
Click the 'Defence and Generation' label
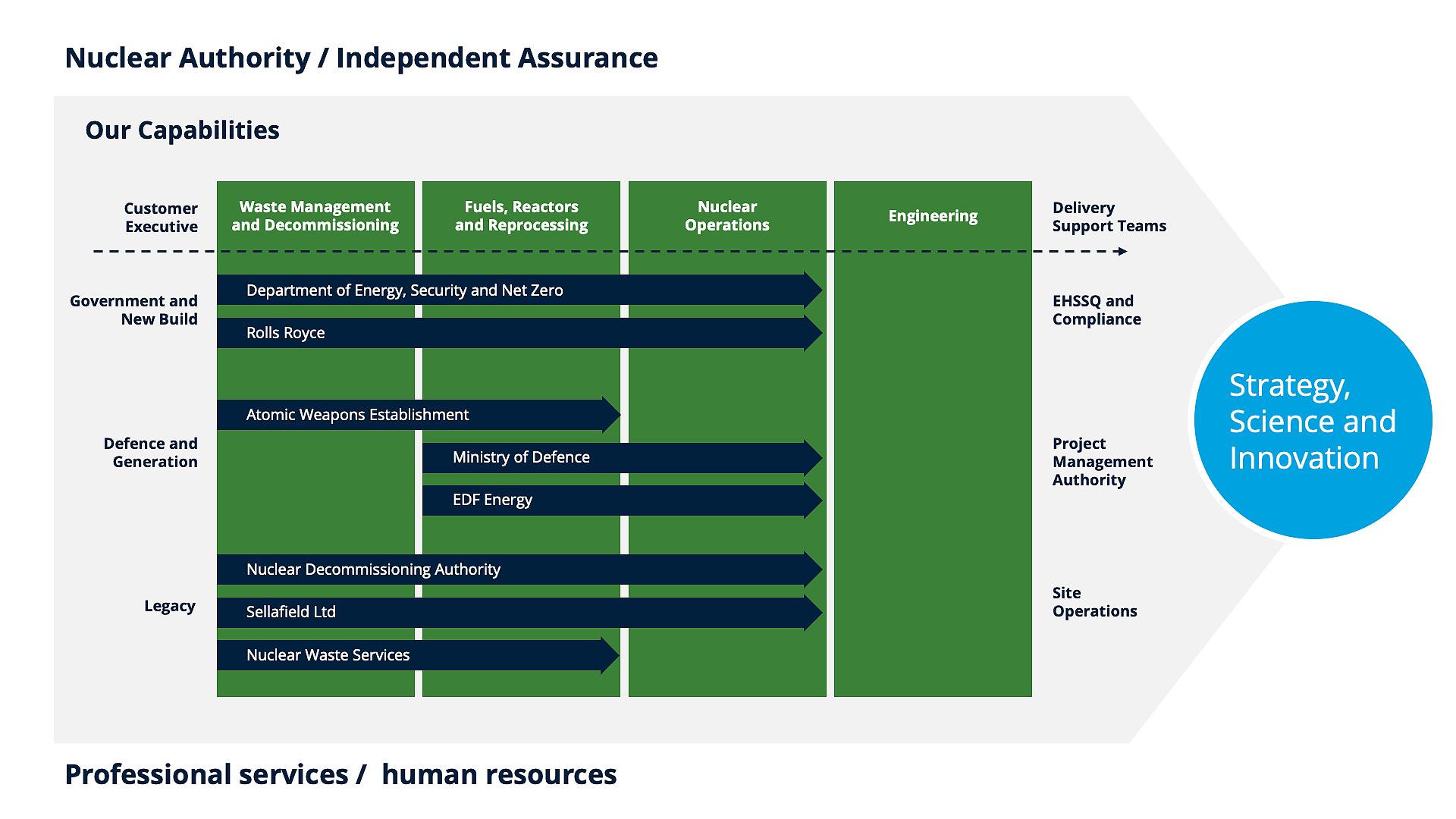151,453
